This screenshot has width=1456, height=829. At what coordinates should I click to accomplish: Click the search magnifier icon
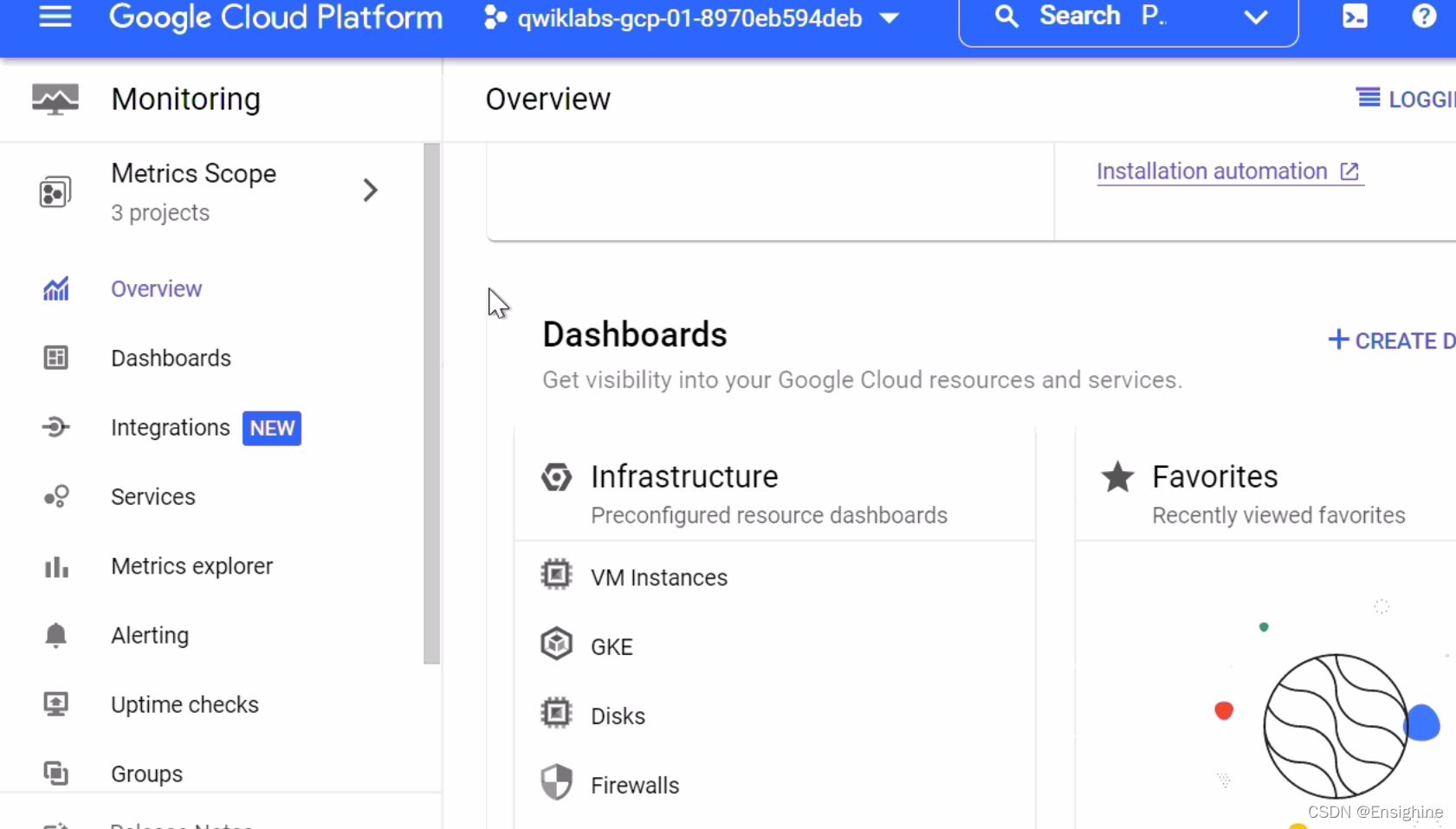tap(1006, 16)
